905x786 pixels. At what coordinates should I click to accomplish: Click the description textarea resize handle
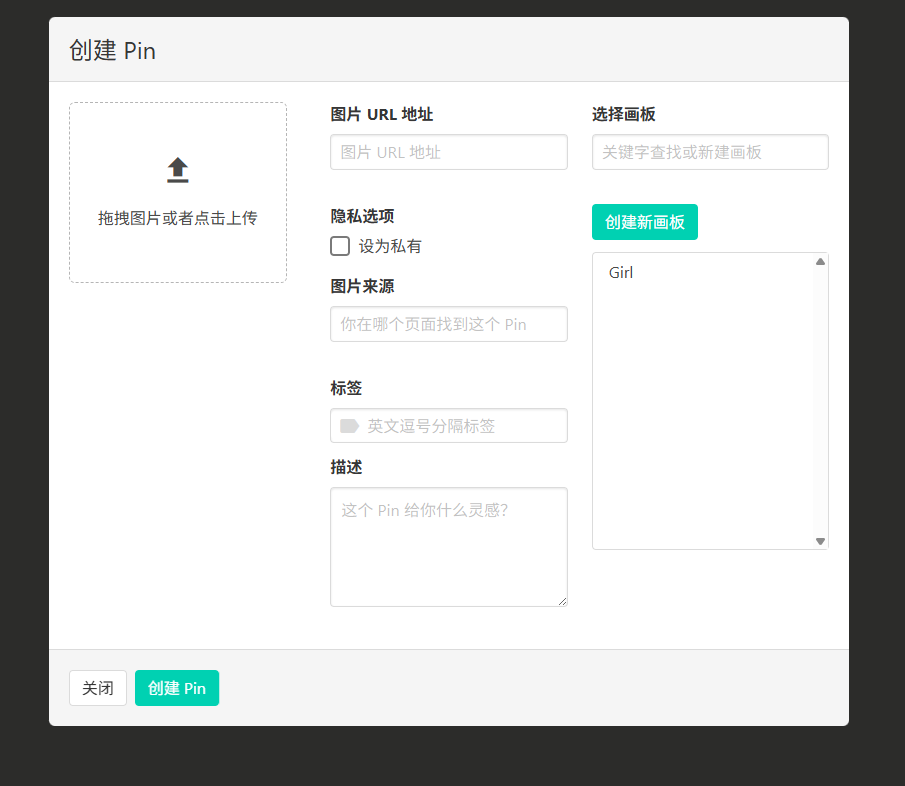(562, 601)
